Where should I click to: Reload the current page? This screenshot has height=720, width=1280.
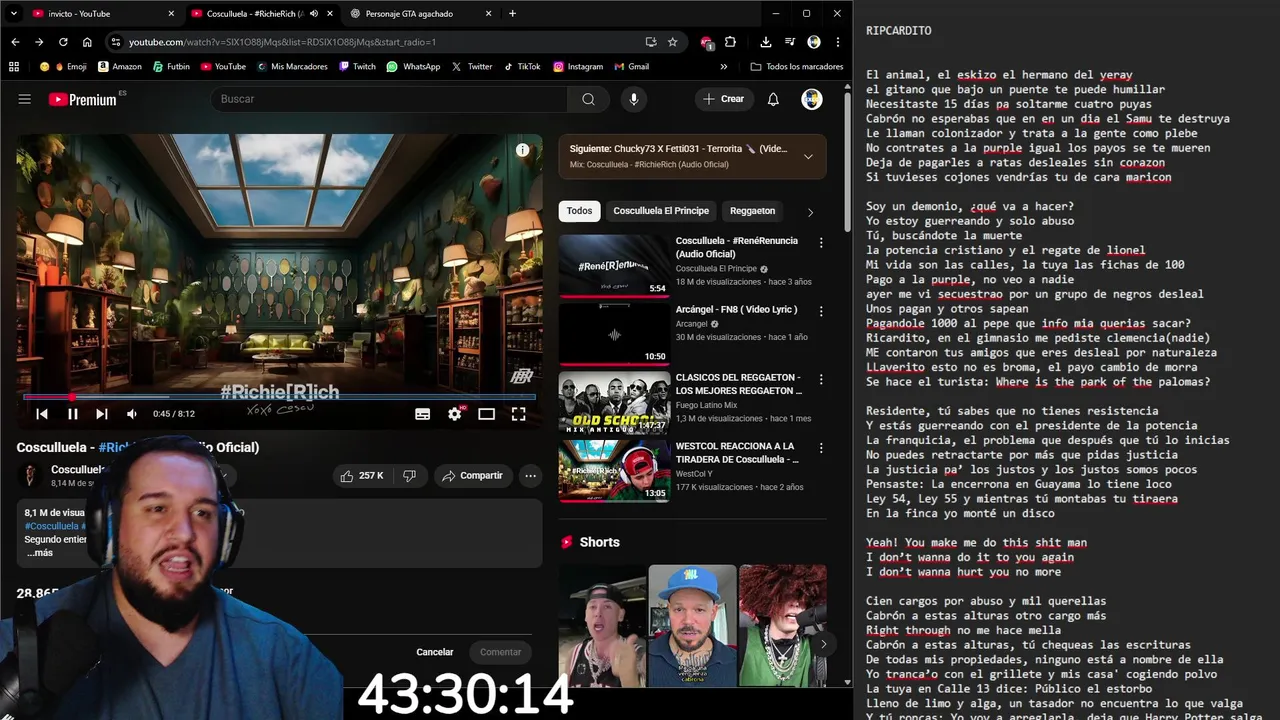click(x=63, y=42)
